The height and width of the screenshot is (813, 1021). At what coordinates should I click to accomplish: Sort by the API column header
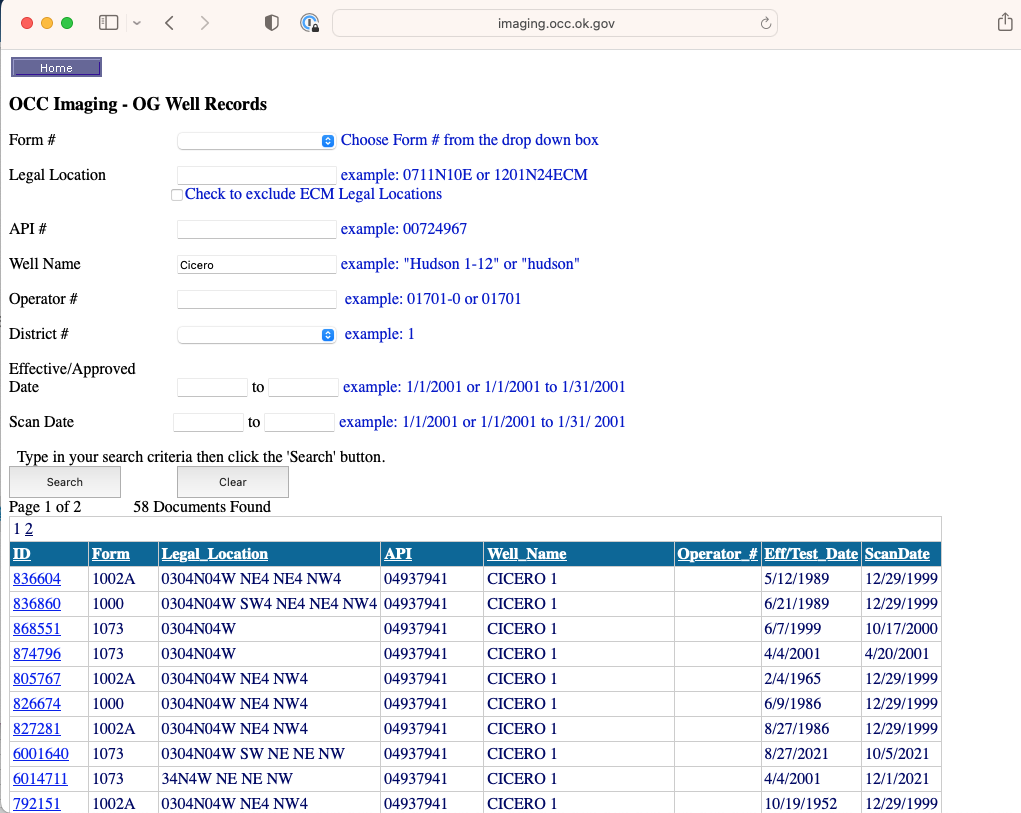pyautogui.click(x=398, y=554)
